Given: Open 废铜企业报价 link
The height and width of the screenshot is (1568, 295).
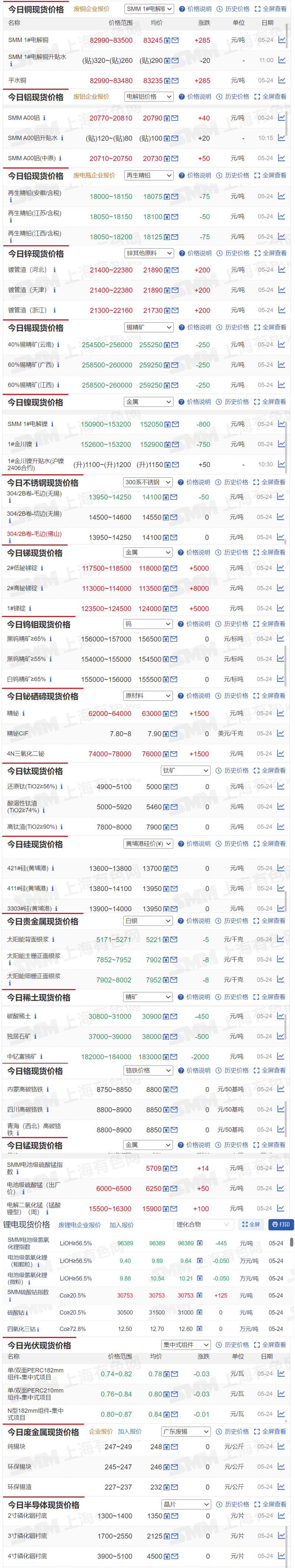Looking at the screenshot, I should (x=92, y=9).
